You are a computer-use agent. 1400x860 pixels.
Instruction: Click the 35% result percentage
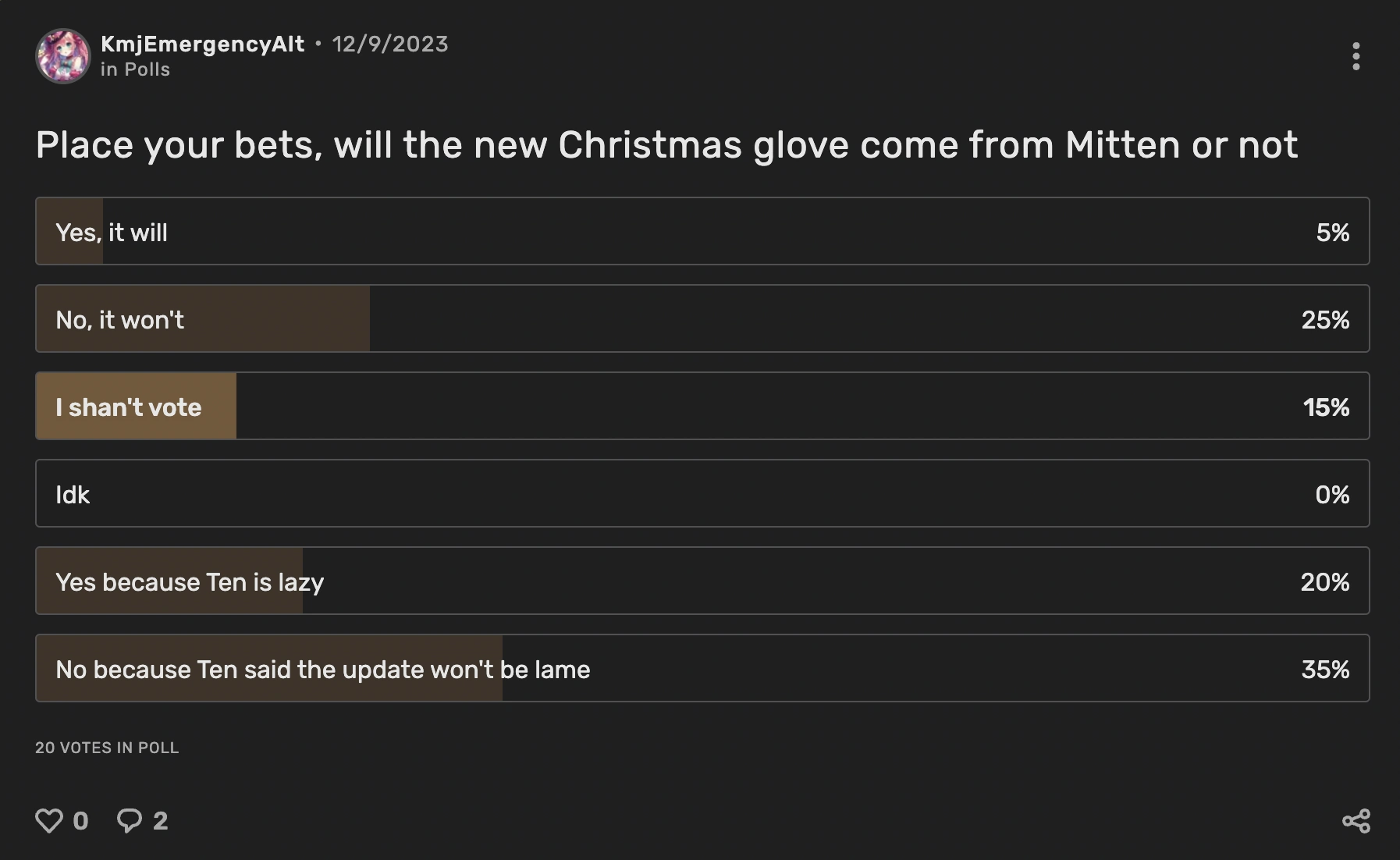click(x=1325, y=670)
